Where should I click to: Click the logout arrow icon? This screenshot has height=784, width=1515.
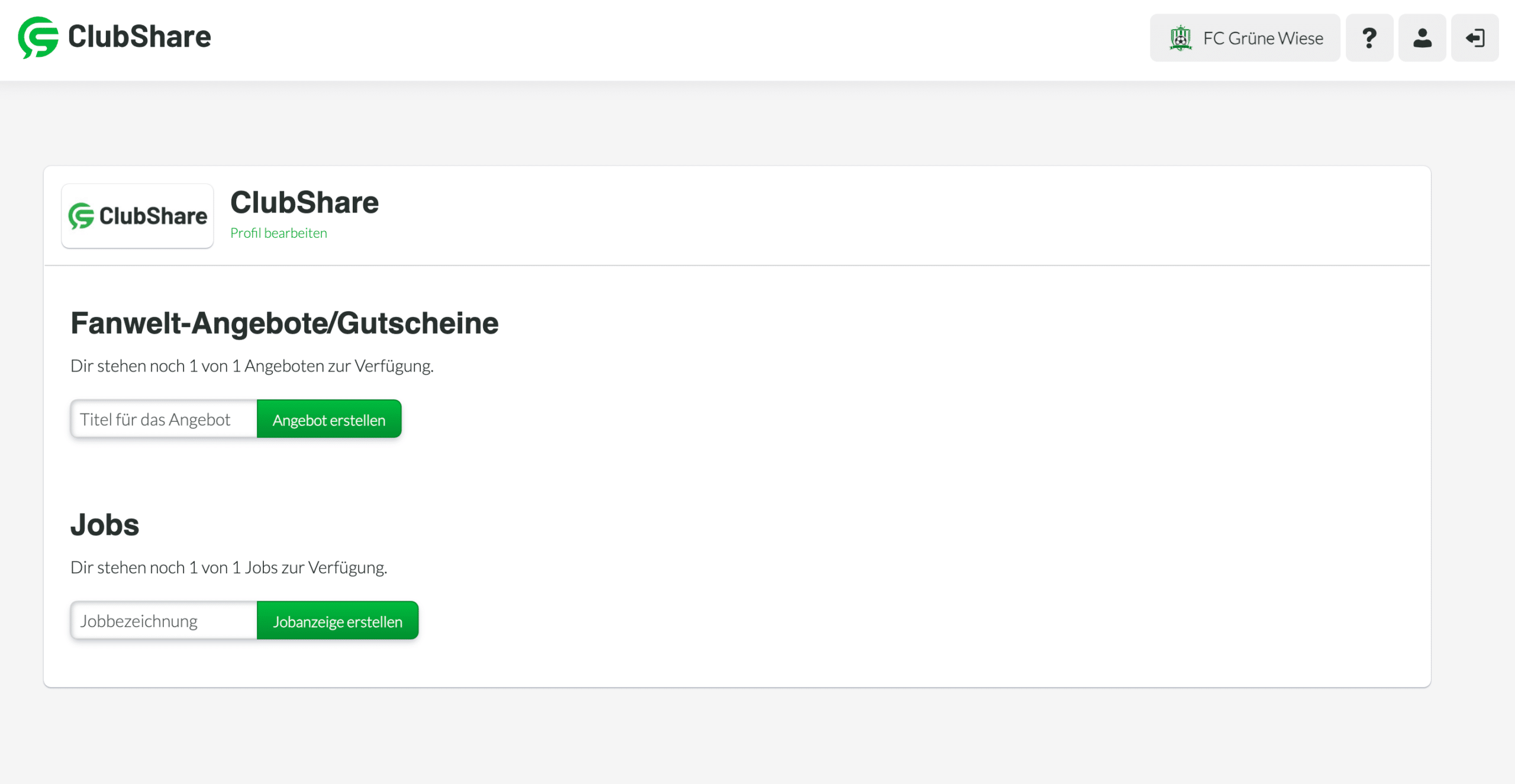pos(1475,38)
